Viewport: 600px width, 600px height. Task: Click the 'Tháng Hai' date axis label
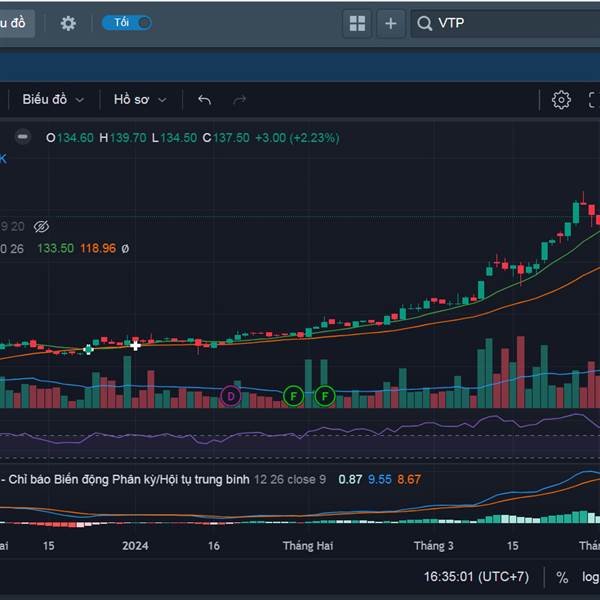click(308, 546)
